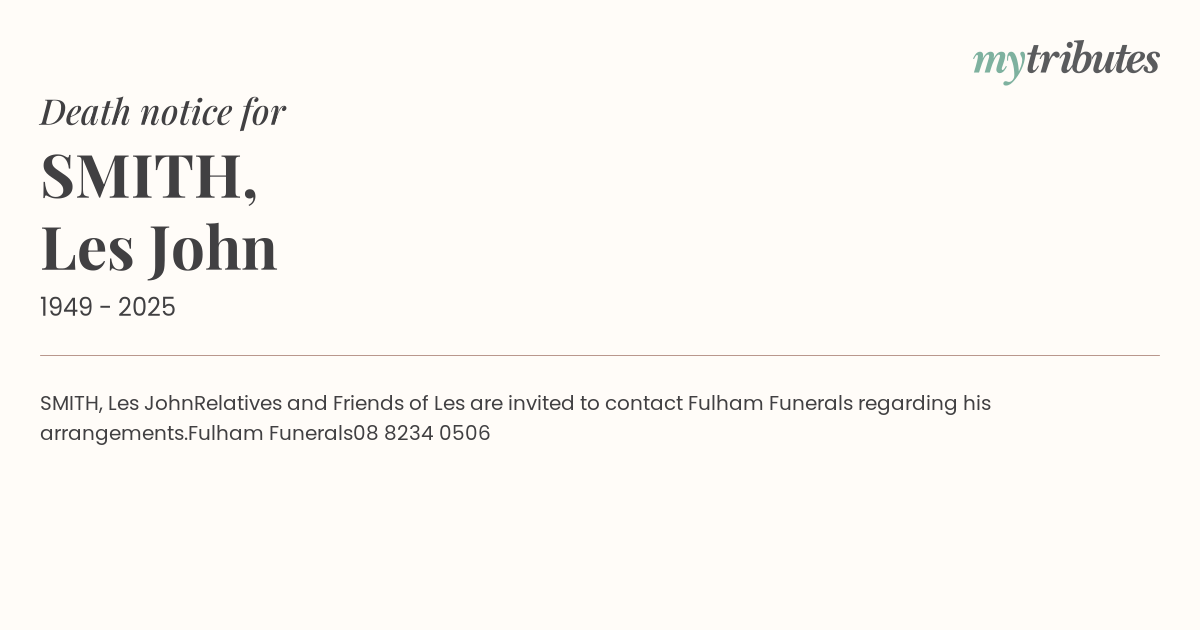Click the large "SMITH," surname heading

pyautogui.click(x=149, y=176)
